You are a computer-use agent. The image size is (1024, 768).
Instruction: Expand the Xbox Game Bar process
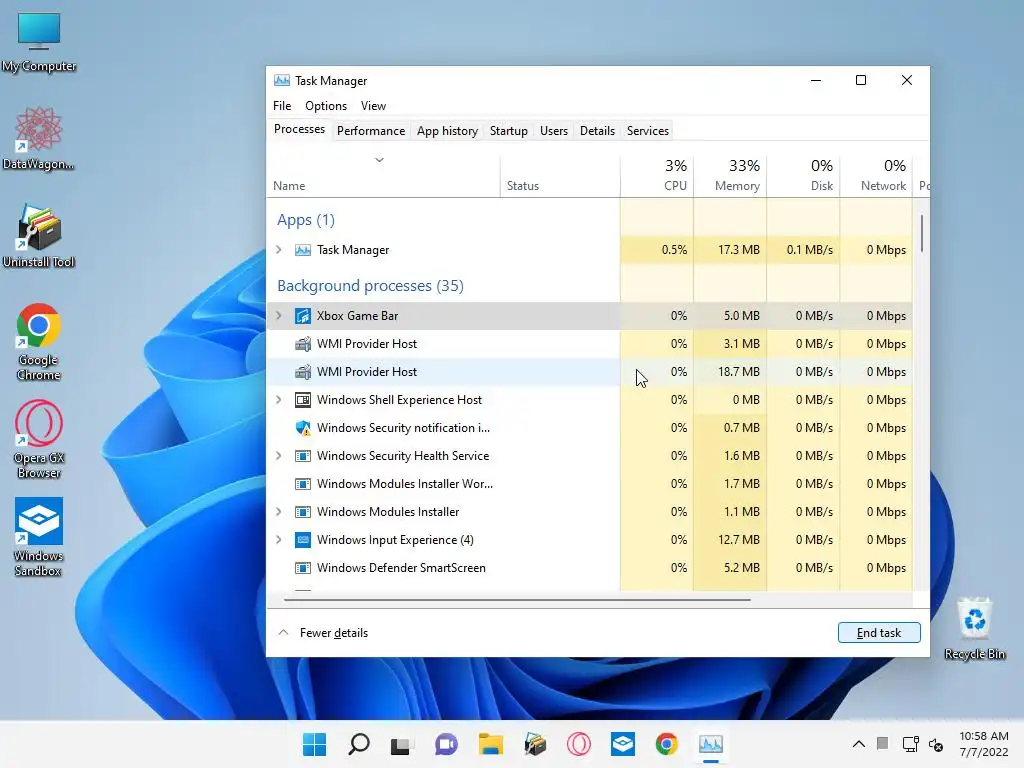[279, 315]
